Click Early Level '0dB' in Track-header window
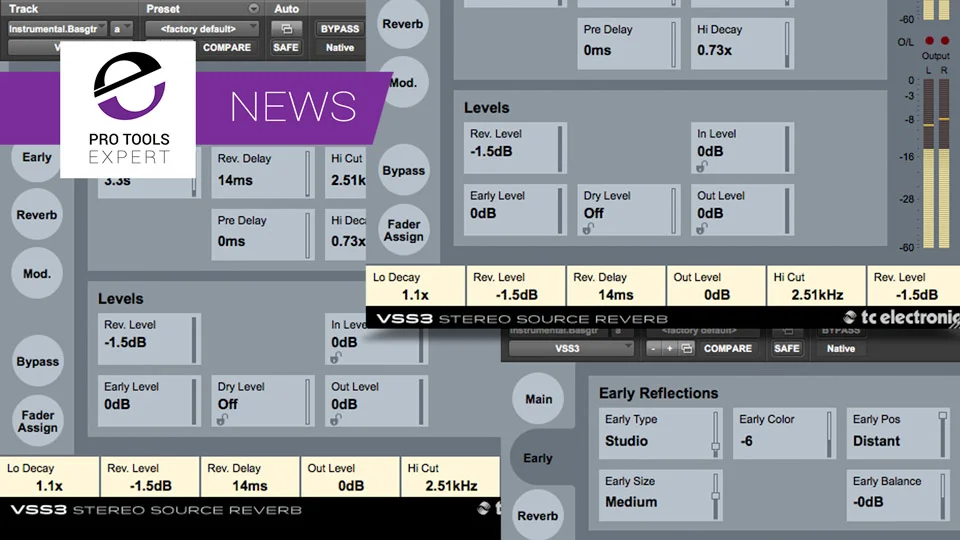960x540 pixels. pos(116,404)
